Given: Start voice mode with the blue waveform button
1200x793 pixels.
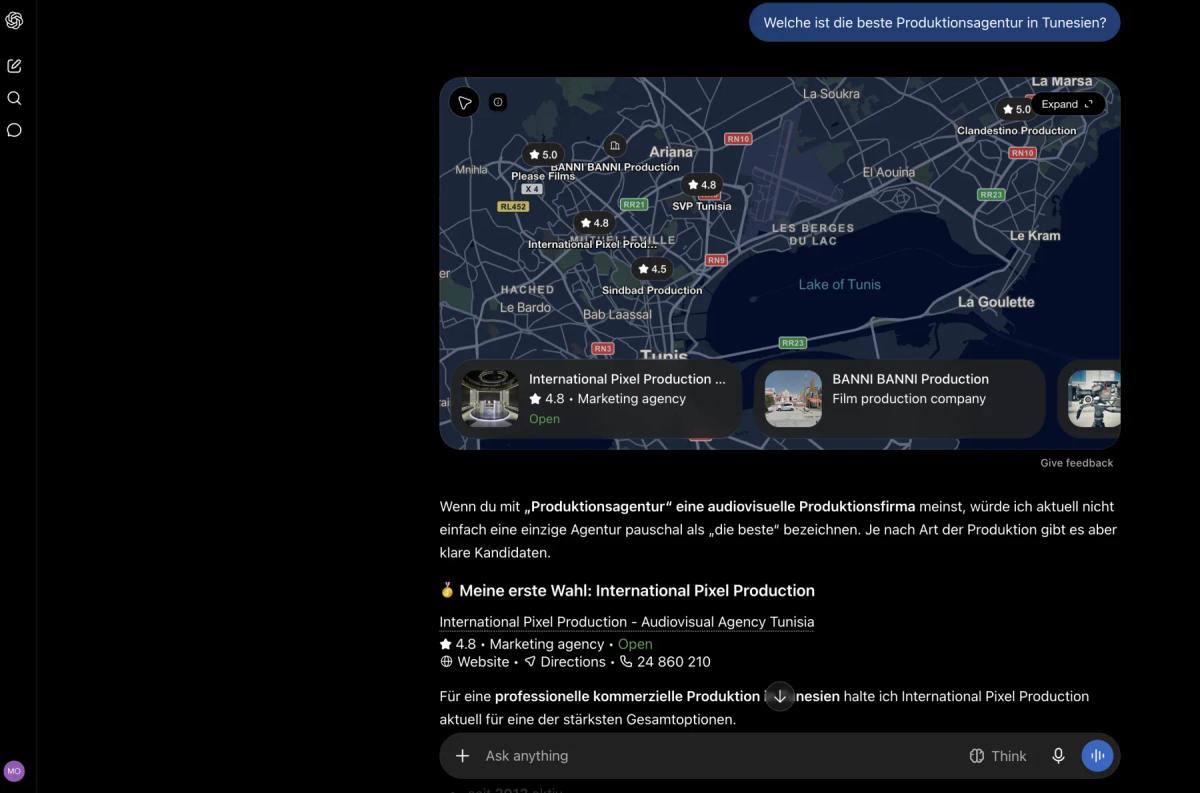Looking at the screenshot, I should (x=1097, y=756).
